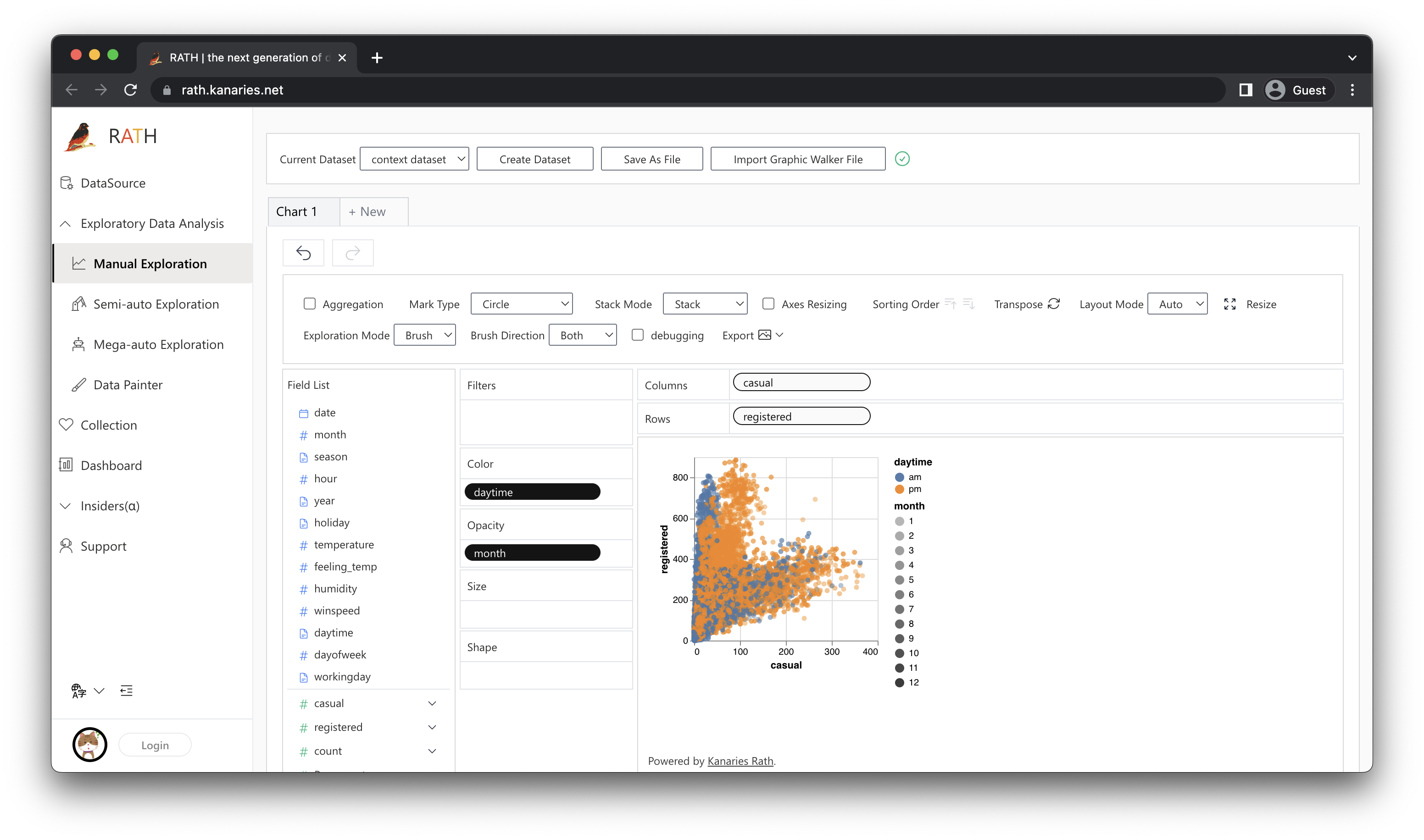
Task: Expand the Current Dataset selector
Action: click(414, 159)
